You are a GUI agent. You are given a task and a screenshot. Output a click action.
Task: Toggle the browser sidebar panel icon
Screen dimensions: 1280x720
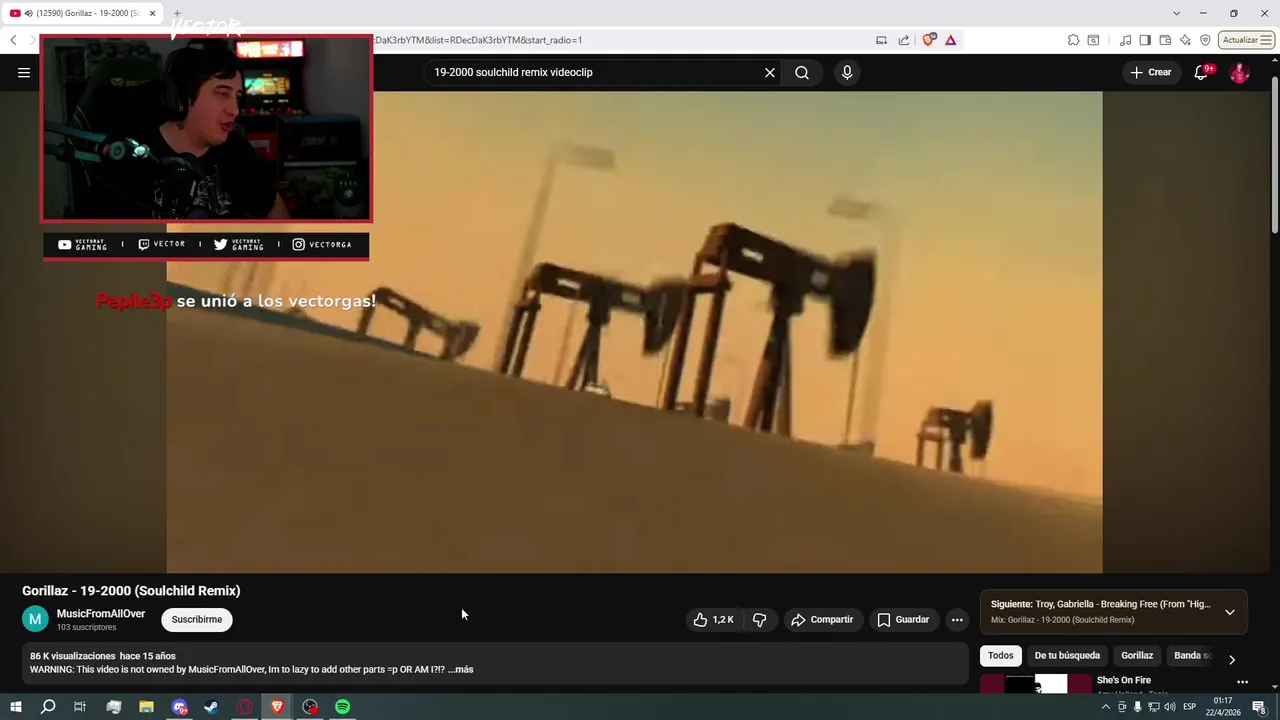[x=1145, y=40]
